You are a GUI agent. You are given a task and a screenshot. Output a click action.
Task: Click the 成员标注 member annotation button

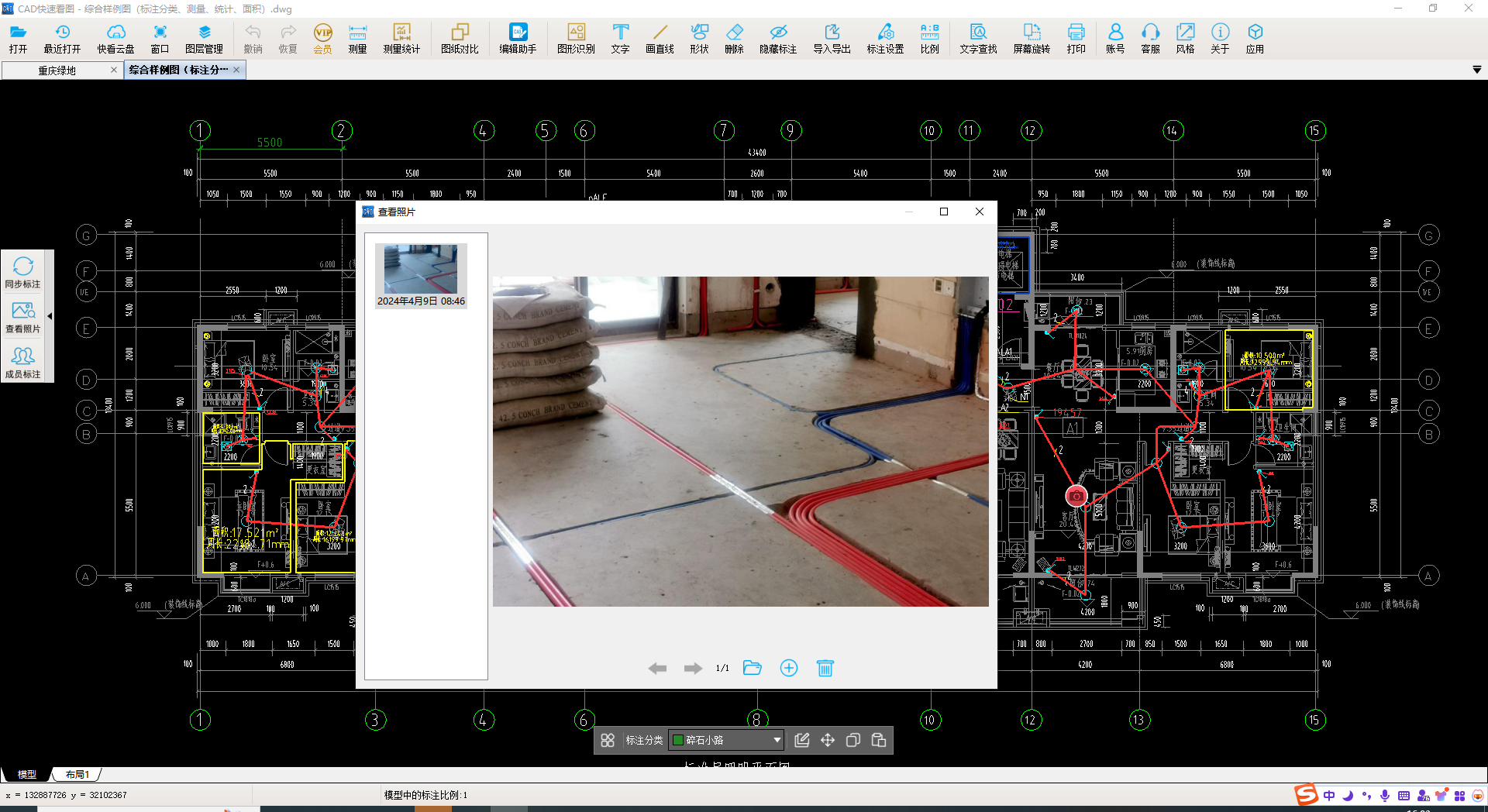pos(23,362)
